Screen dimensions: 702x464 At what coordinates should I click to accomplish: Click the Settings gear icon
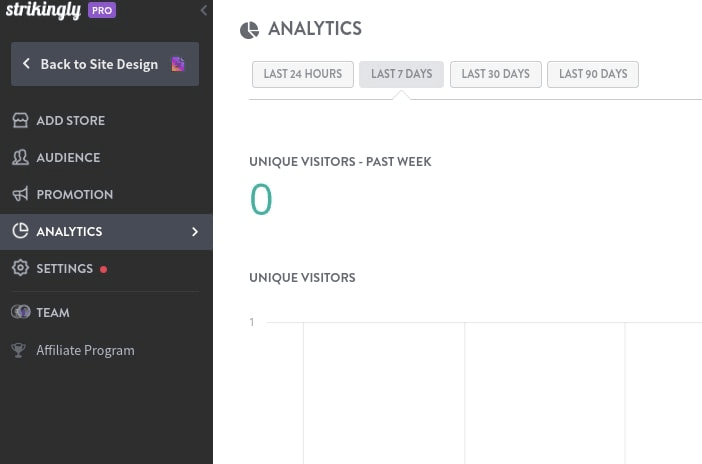coord(20,268)
